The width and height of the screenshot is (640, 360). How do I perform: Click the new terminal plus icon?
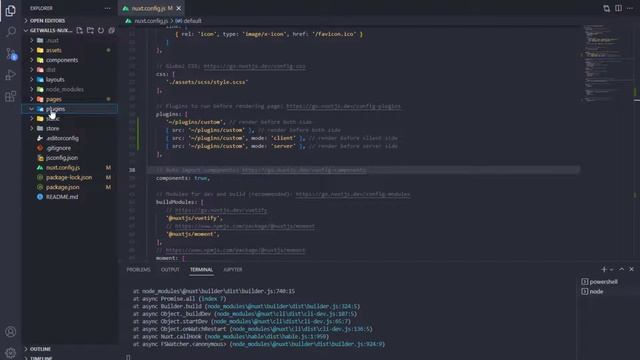click(604, 269)
